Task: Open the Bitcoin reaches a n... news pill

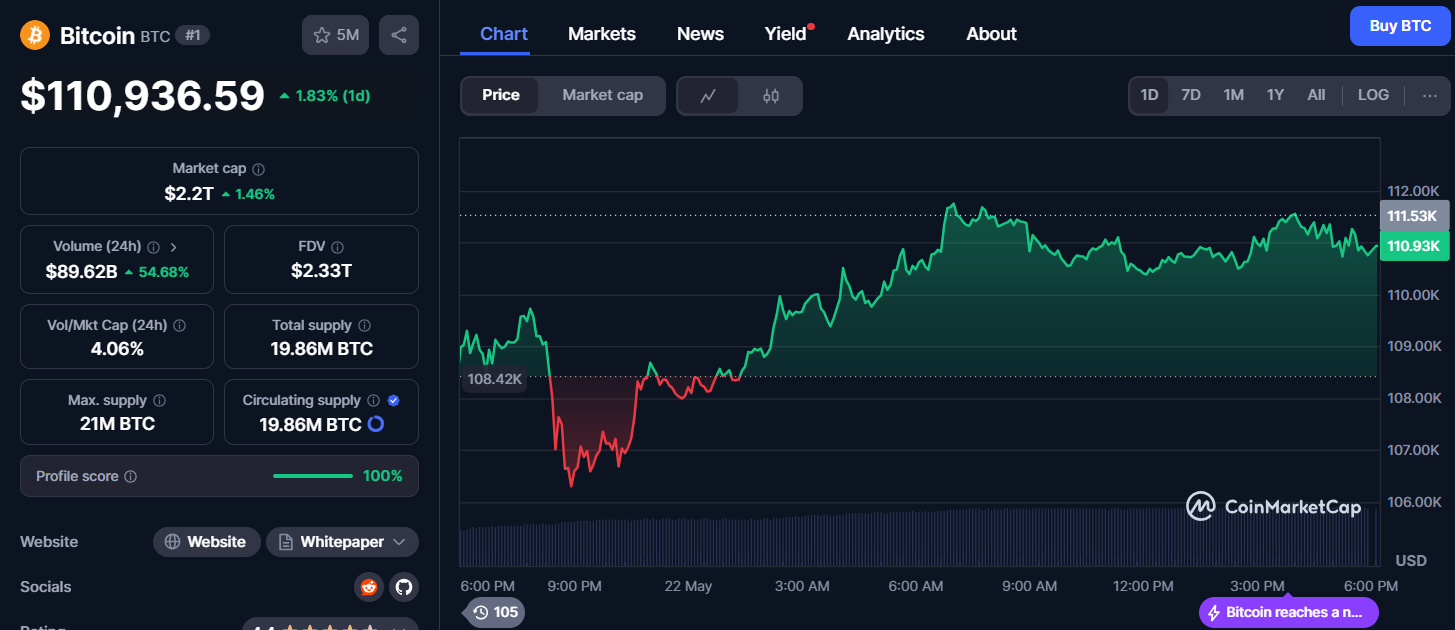Action: (x=1289, y=612)
